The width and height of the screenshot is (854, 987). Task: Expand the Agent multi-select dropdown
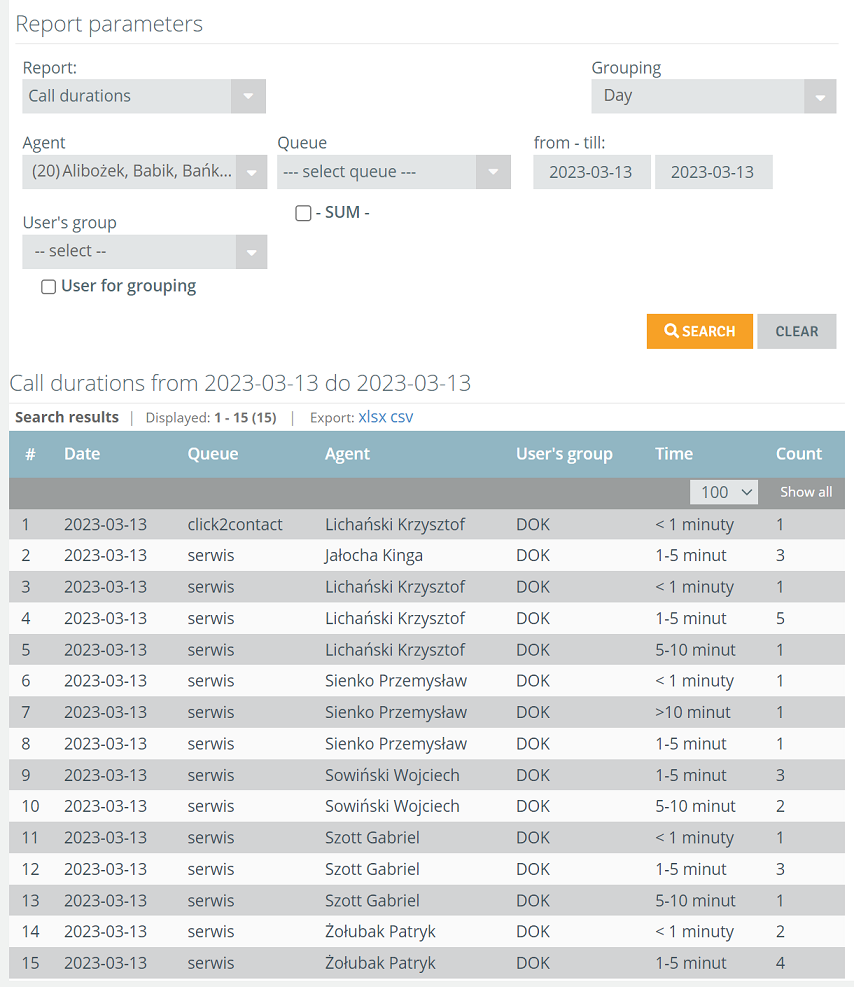[x=144, y=172]
